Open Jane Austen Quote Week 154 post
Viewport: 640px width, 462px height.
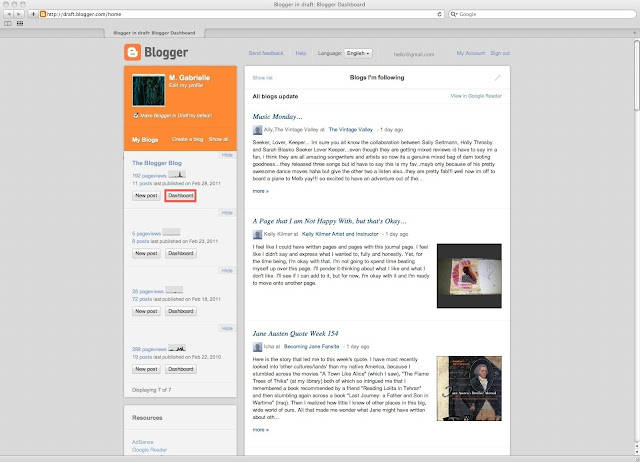point(295,333)
